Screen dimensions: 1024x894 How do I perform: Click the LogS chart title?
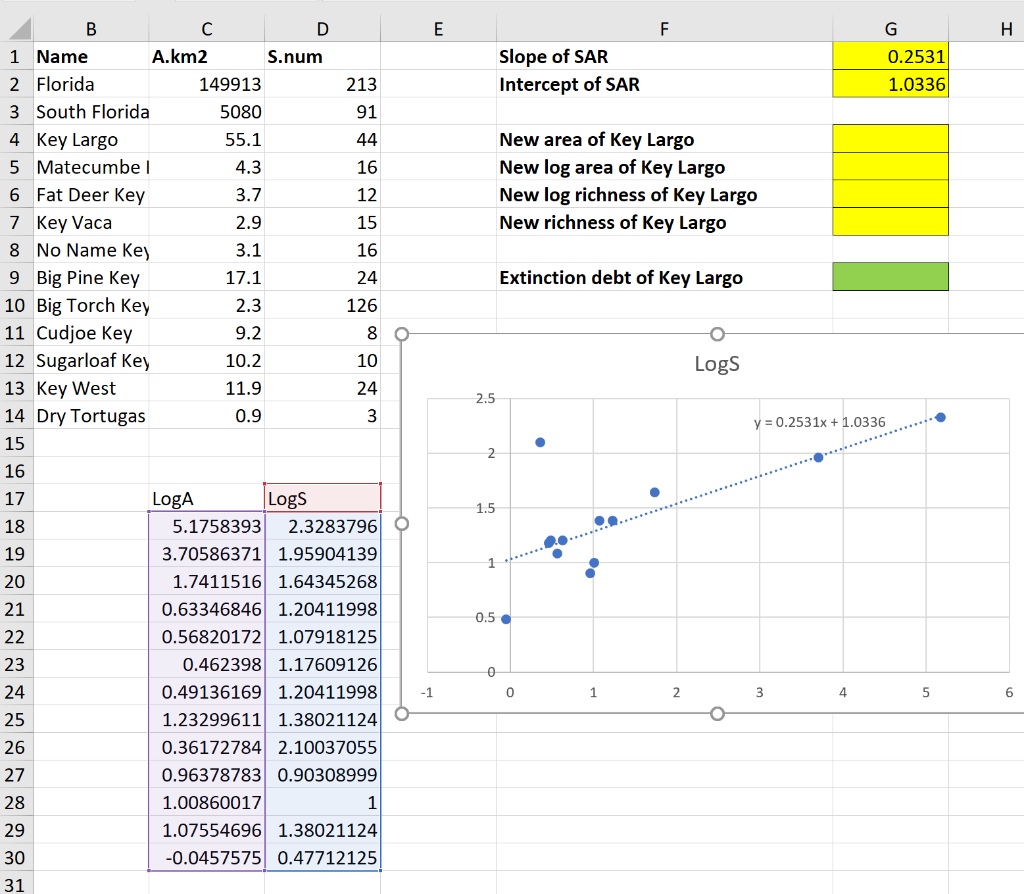716,364
